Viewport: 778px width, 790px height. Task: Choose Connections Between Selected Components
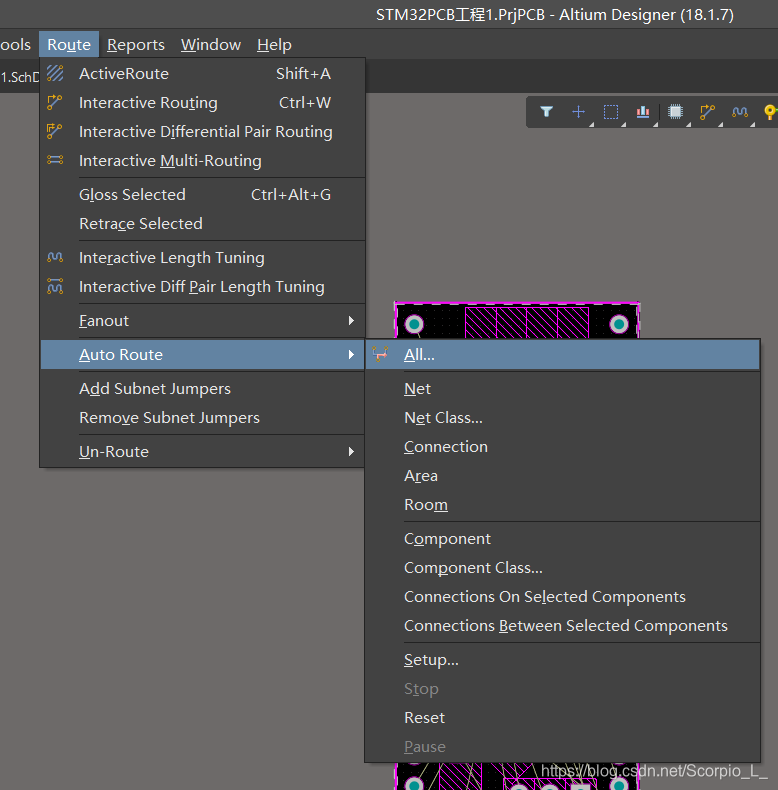coord(563,625)
